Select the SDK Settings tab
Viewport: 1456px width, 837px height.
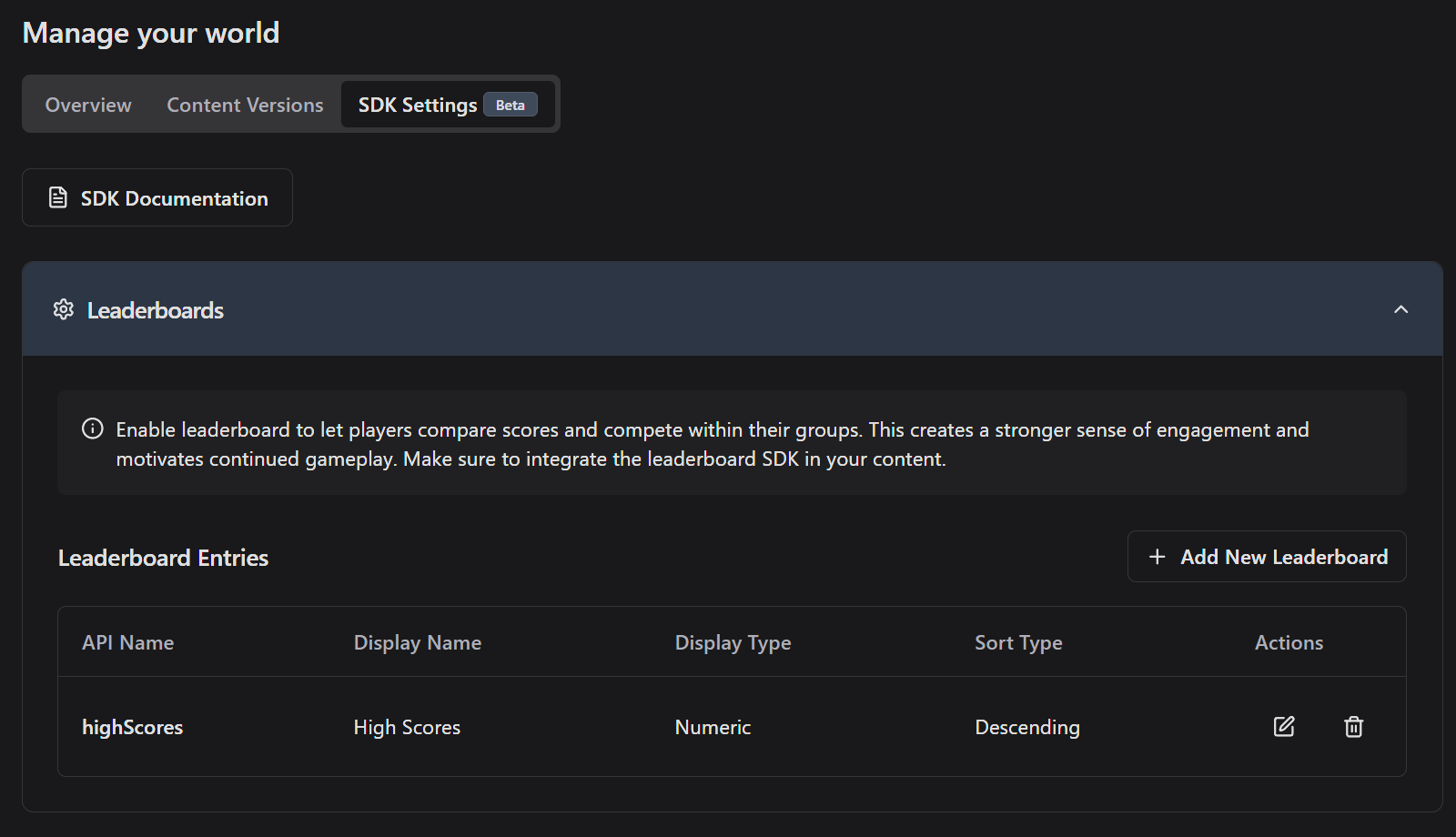coord(417,105)
